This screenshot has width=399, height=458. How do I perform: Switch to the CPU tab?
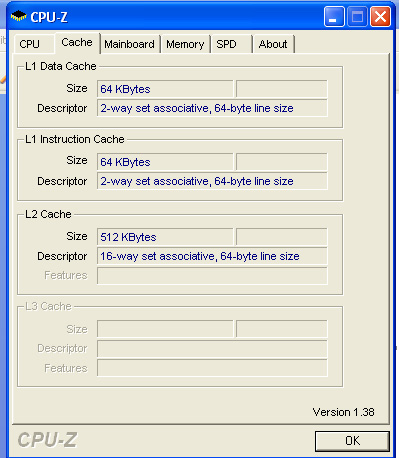pos(33,44)
